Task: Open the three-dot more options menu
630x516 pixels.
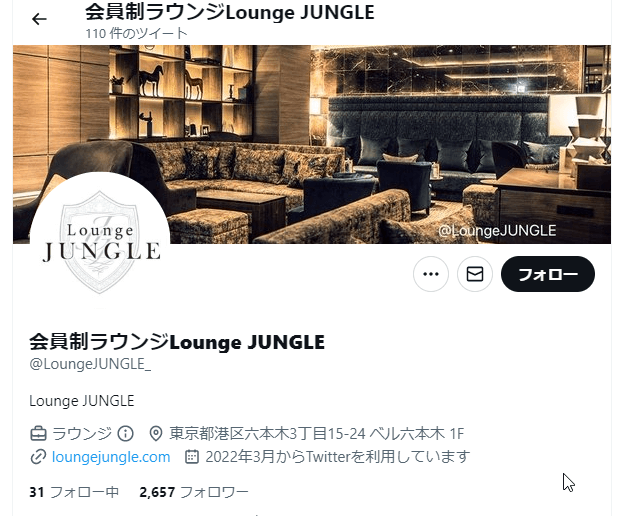Action: tap(431, 274)
